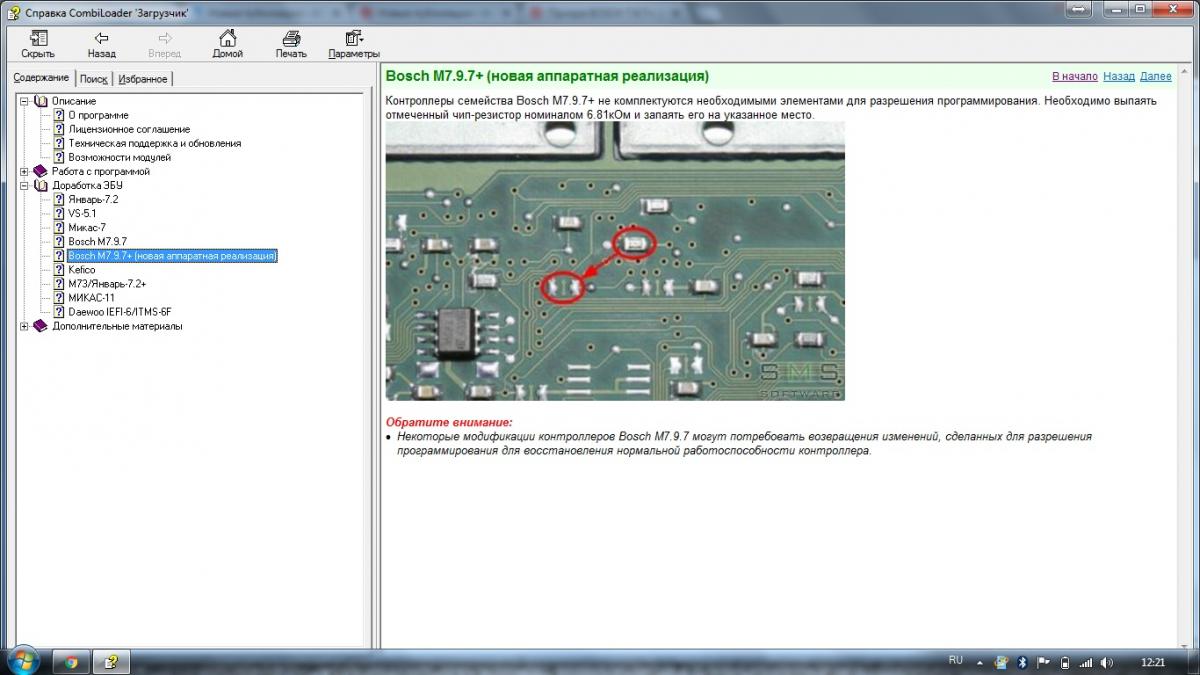Click the help window taskbar button

tap(111, 661)
